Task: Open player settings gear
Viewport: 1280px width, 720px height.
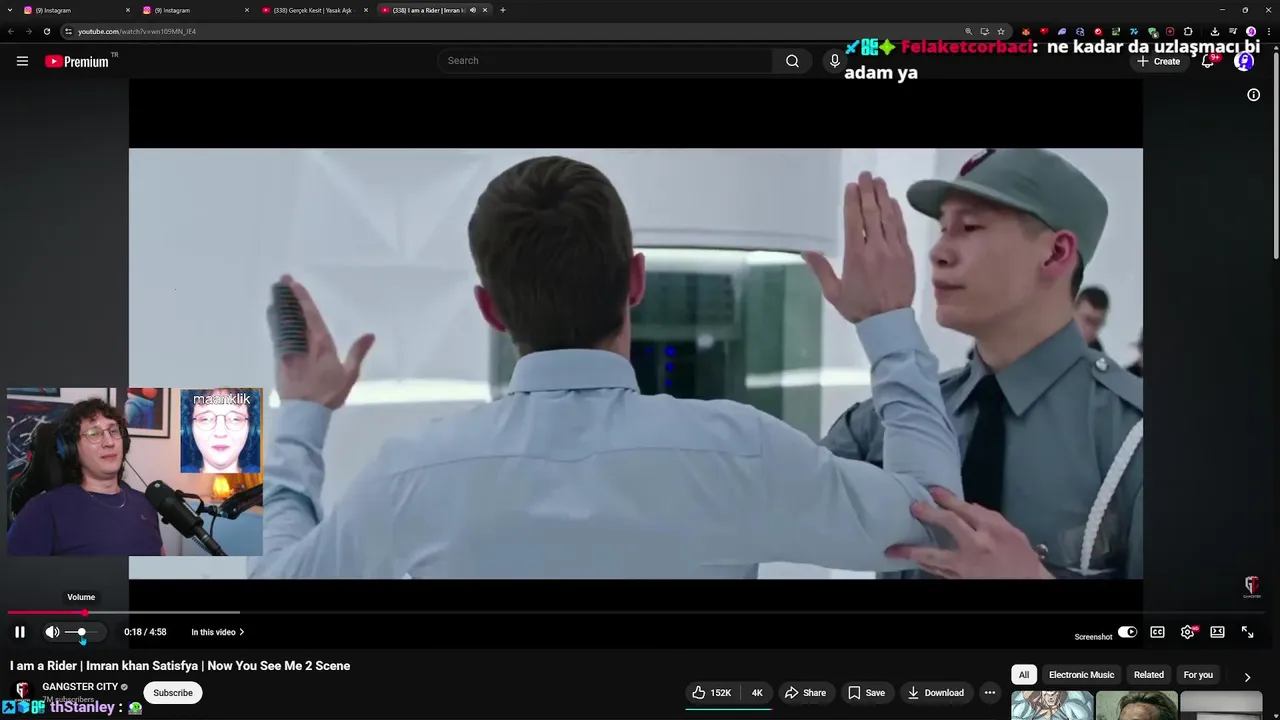Action: 1187,632
